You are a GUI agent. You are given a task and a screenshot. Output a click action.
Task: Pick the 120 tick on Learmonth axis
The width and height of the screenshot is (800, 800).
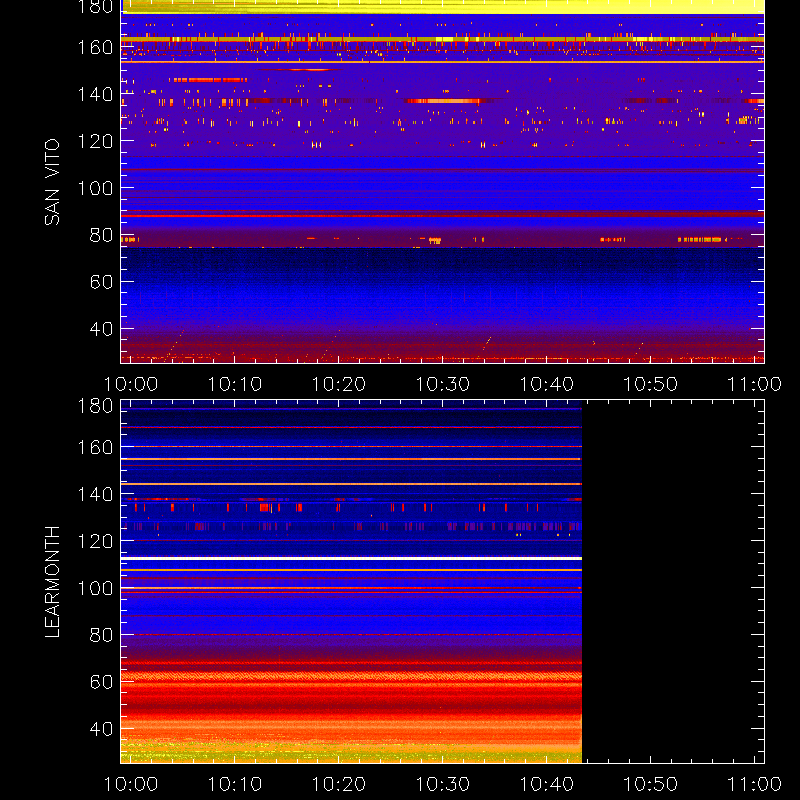(95, 541)
